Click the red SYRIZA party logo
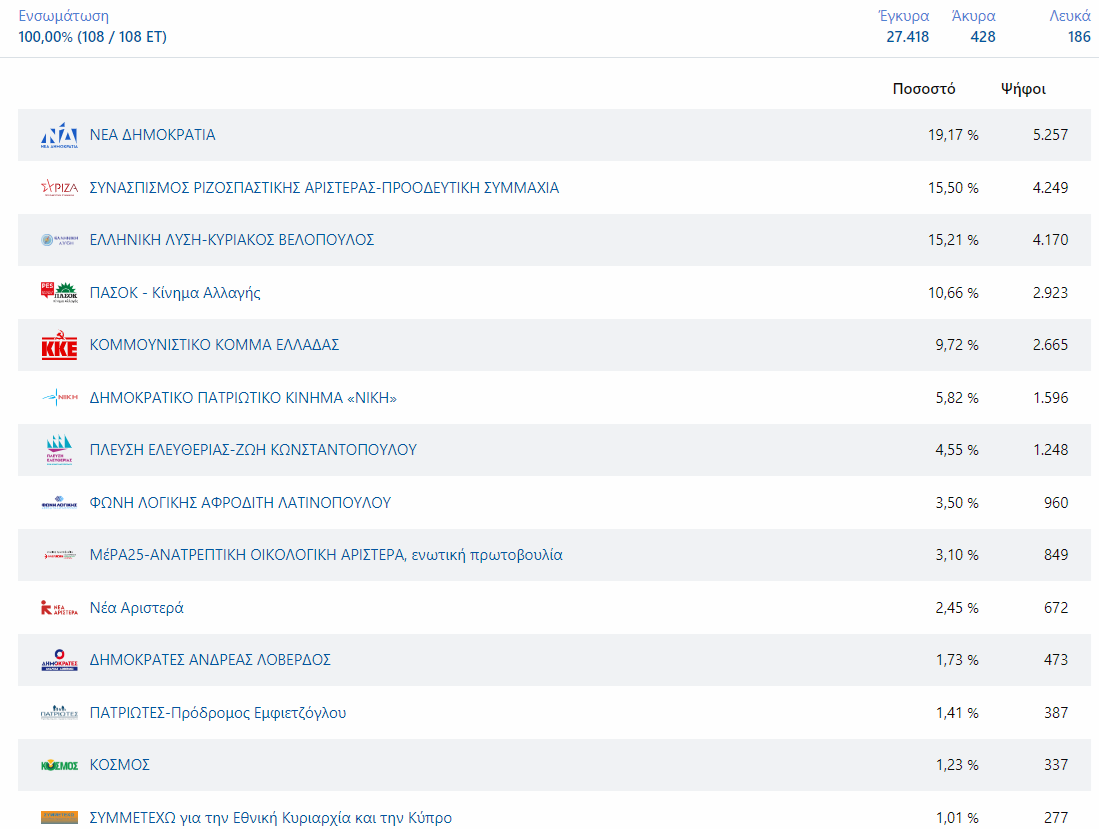Viewport: 1099px width, 829px height. [x=59, y=188]
